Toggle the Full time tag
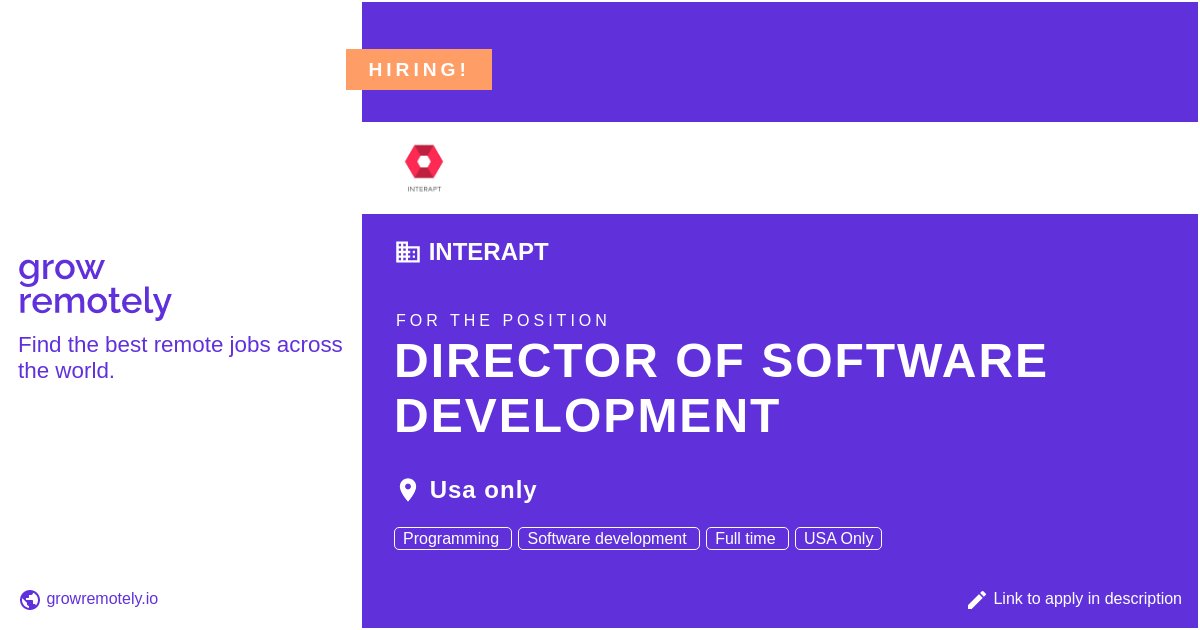The width and height of the screenshot is (1200, 630). tap(746, 538)
